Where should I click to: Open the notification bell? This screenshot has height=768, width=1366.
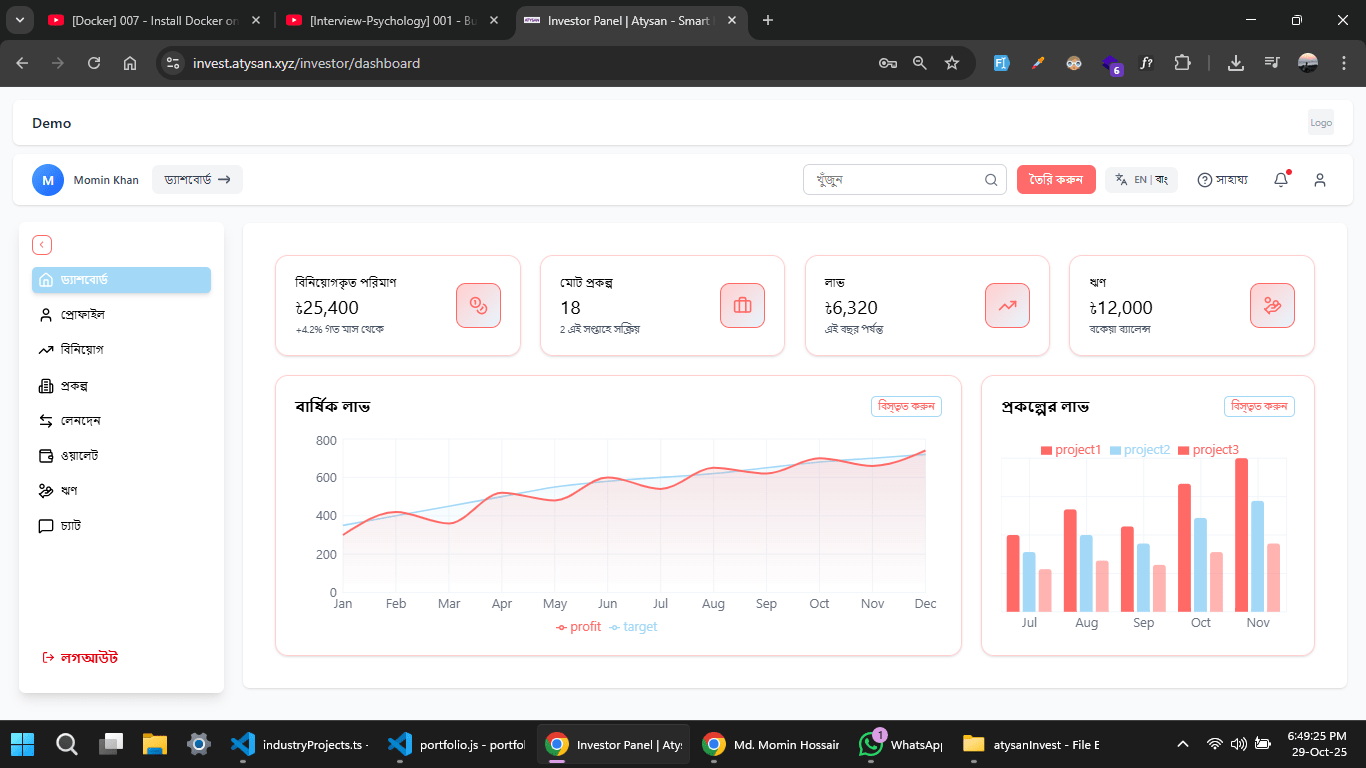click(x=1280, y=179)
